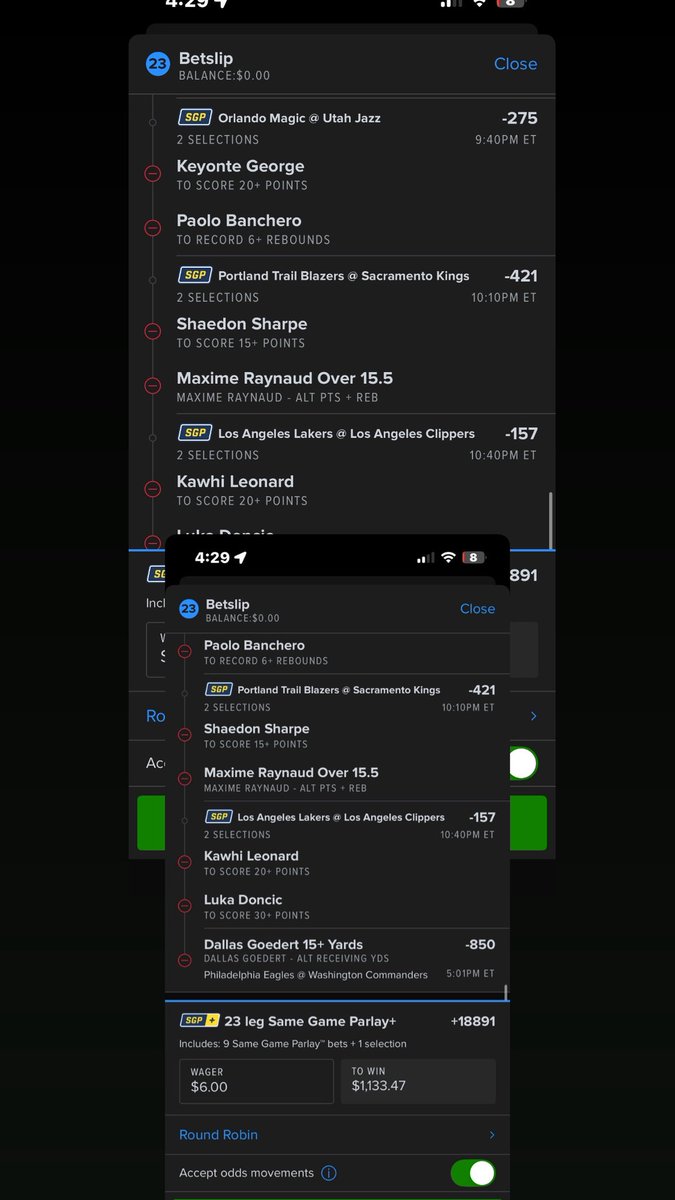
Task: Remove Paolo Banchero leg in front betslip
Action: (x=184, y=651)
